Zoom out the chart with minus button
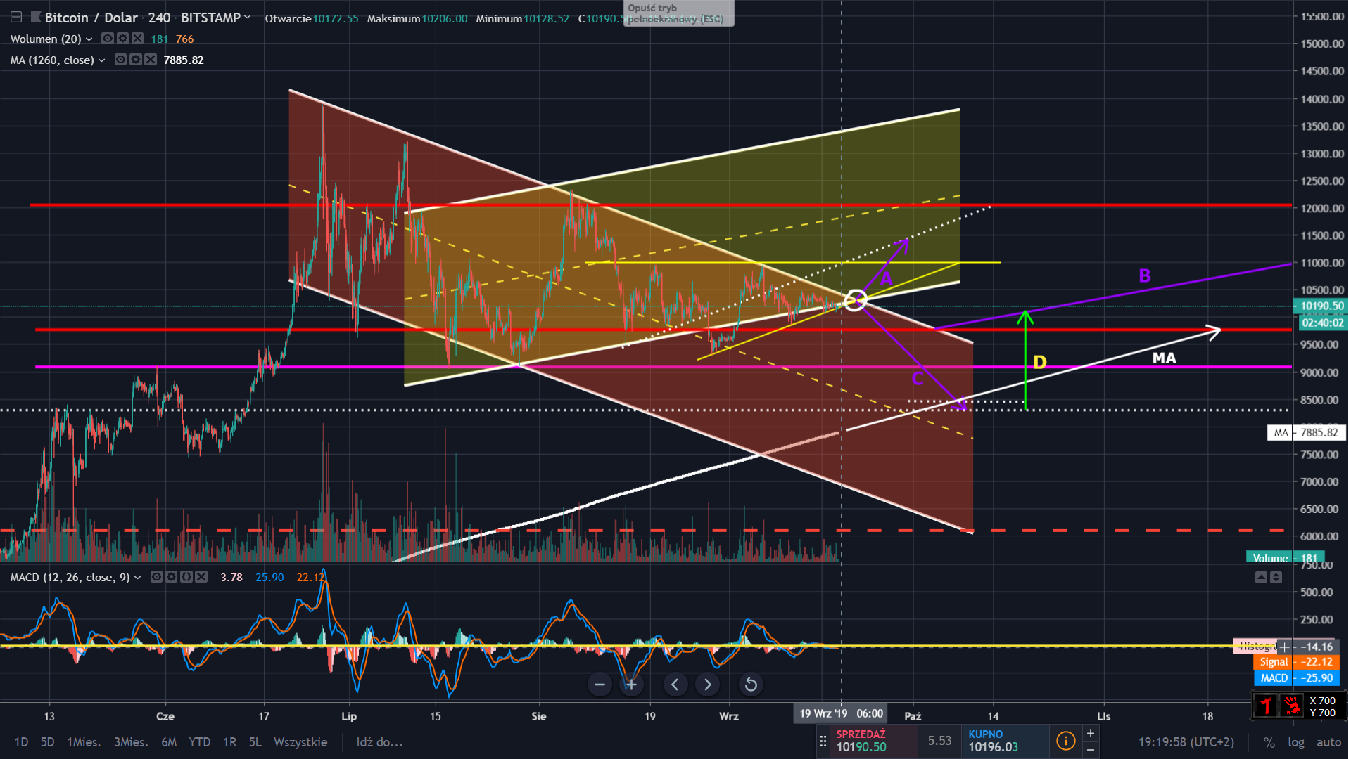 point(600,685)
